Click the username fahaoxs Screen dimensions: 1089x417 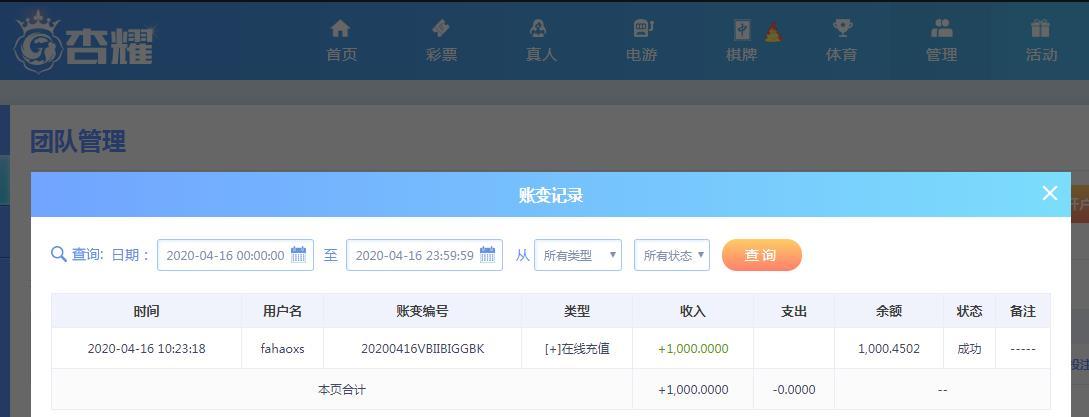[x=283, y=349]
